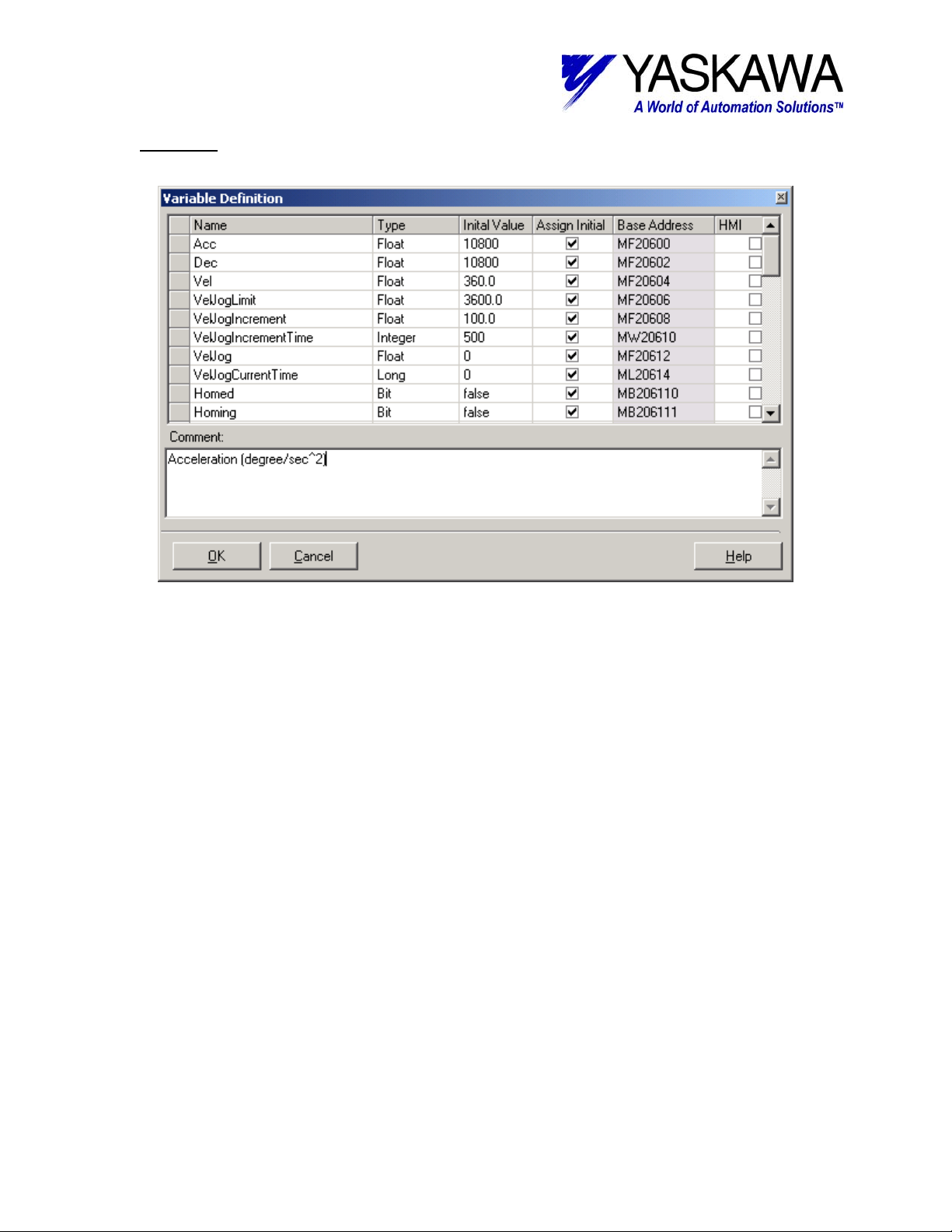Toggle Assign Initial for VelJogLimit
The image size is (952, 1232).
tap(572, 299)
